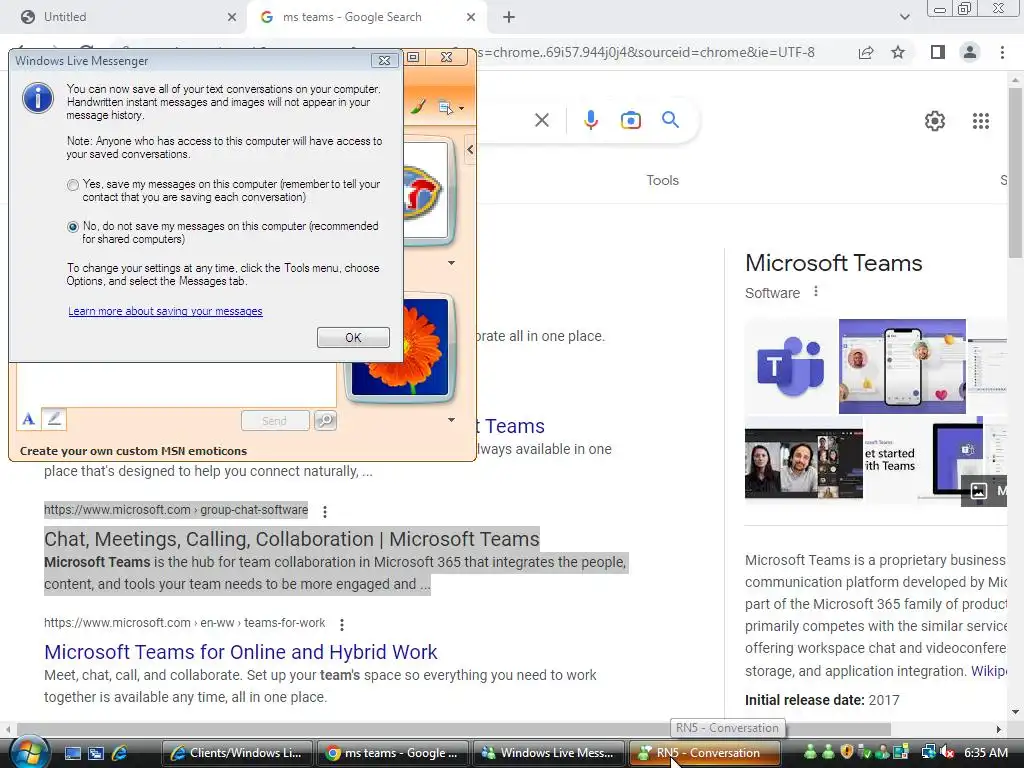Viewport: 1024px width, 768px height.
Task: Switch to the handwriting pen input mode
Action: (54, 419)
